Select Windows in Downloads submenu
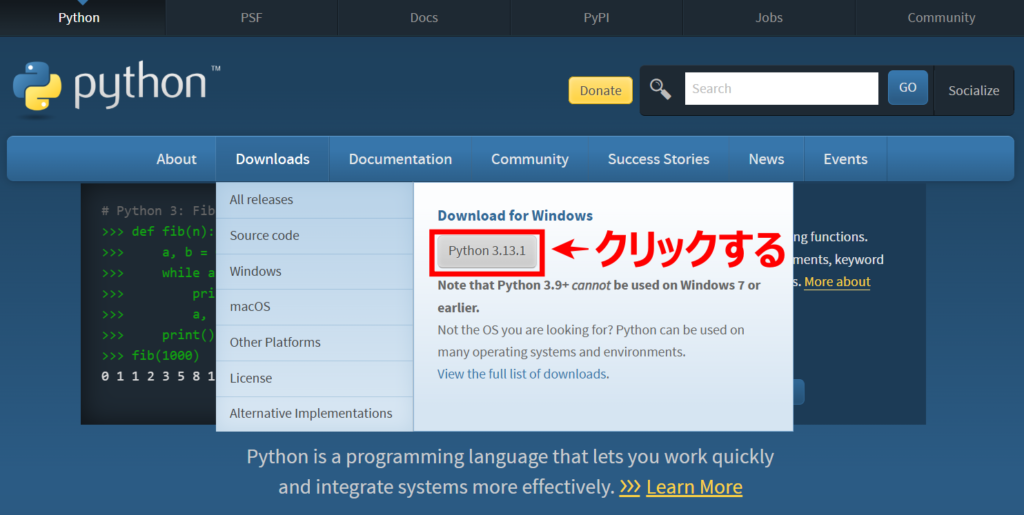Screen dimensions: 1024x515 (315, 272)
